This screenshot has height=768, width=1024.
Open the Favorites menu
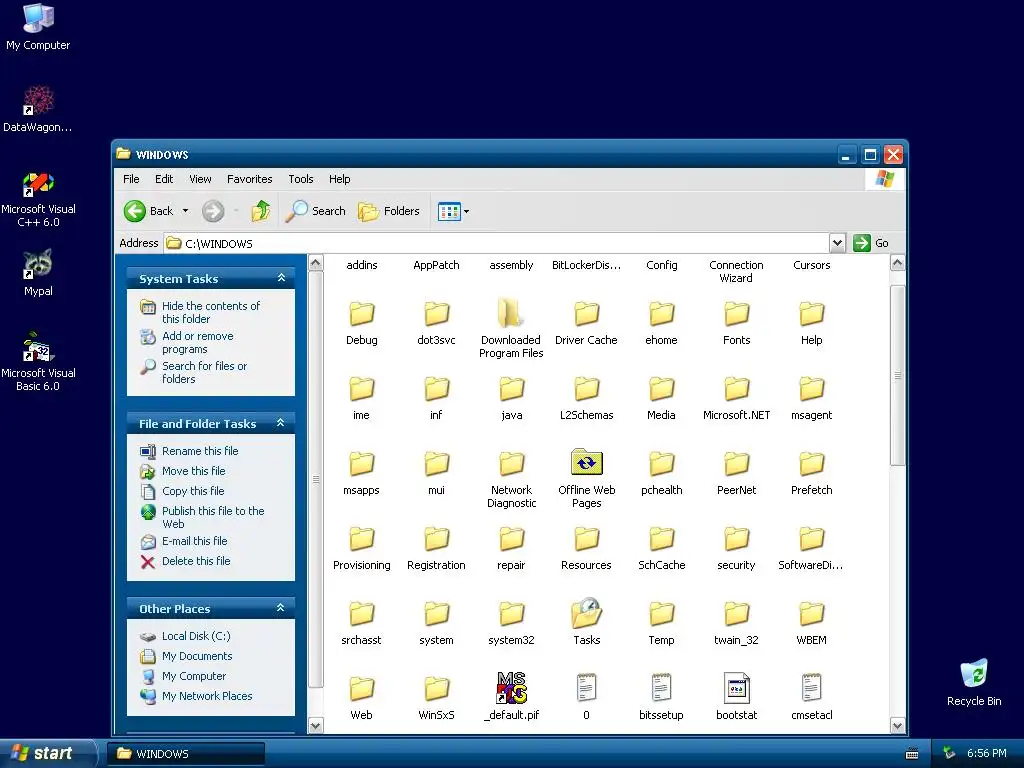[x=249, y=179]
